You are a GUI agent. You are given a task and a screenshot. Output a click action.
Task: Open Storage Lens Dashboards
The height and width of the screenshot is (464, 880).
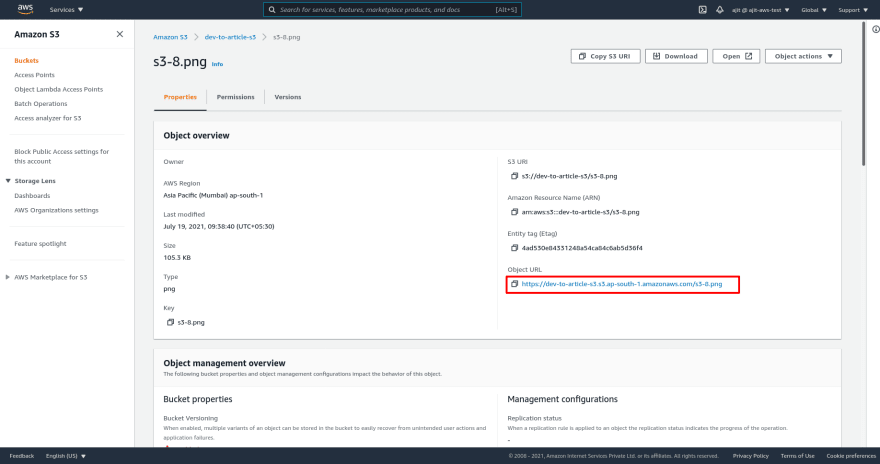32,196
